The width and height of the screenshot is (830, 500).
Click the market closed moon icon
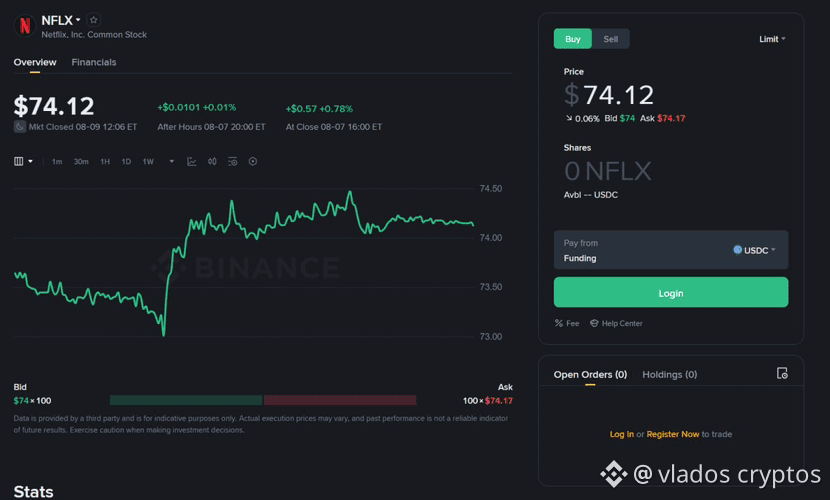point(20,127)
